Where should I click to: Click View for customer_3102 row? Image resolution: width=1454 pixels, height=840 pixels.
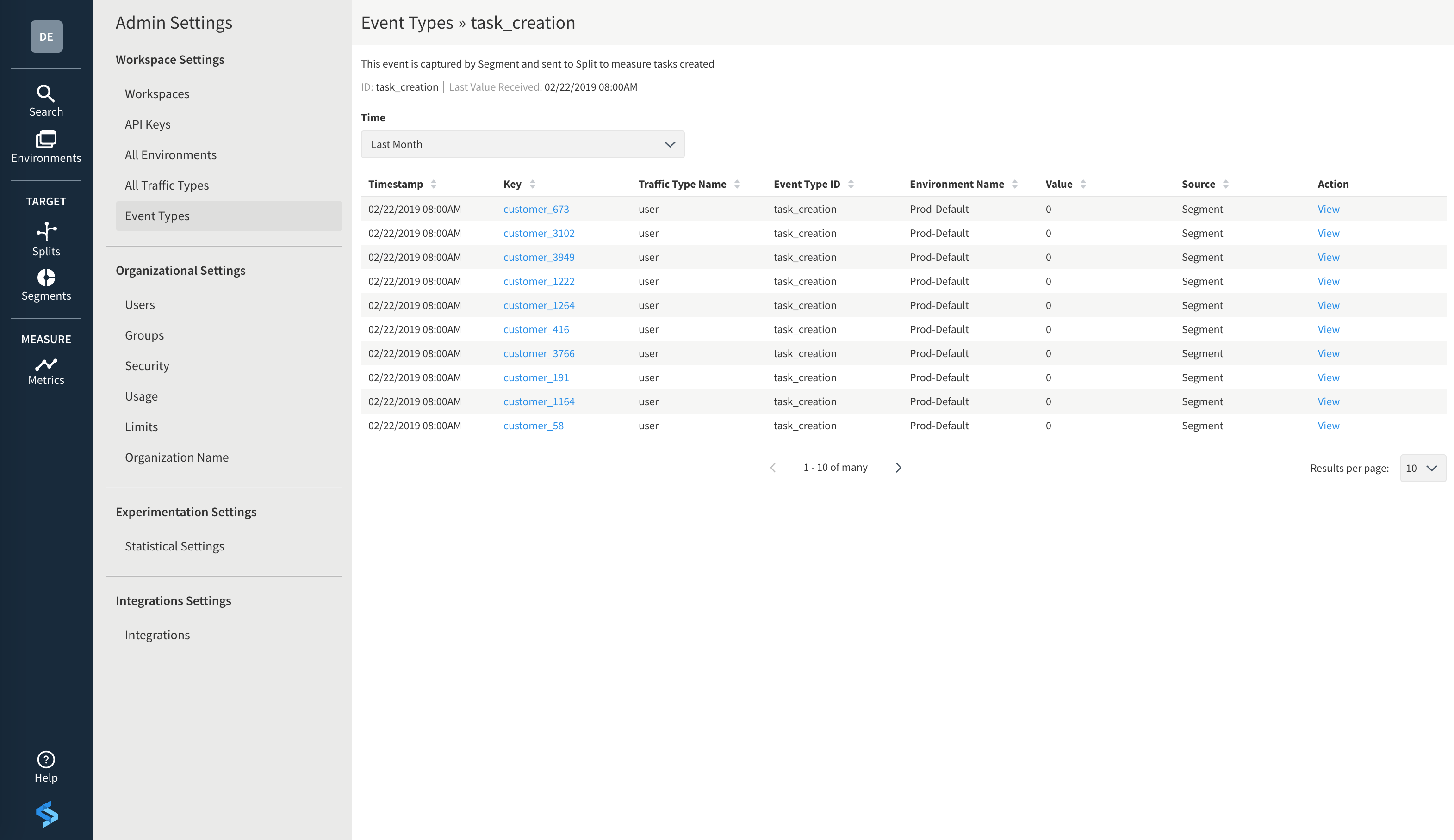coord(1328,233)
